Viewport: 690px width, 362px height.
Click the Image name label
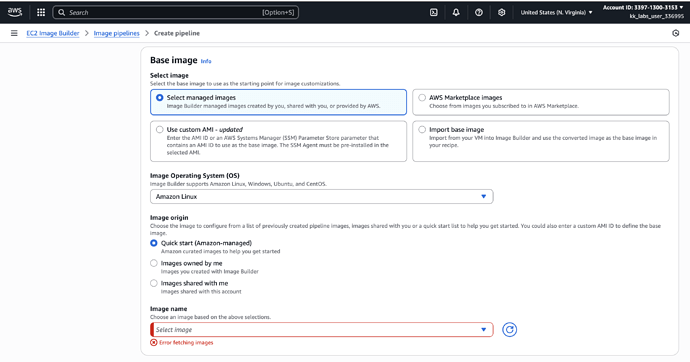[x=169, y=309]
